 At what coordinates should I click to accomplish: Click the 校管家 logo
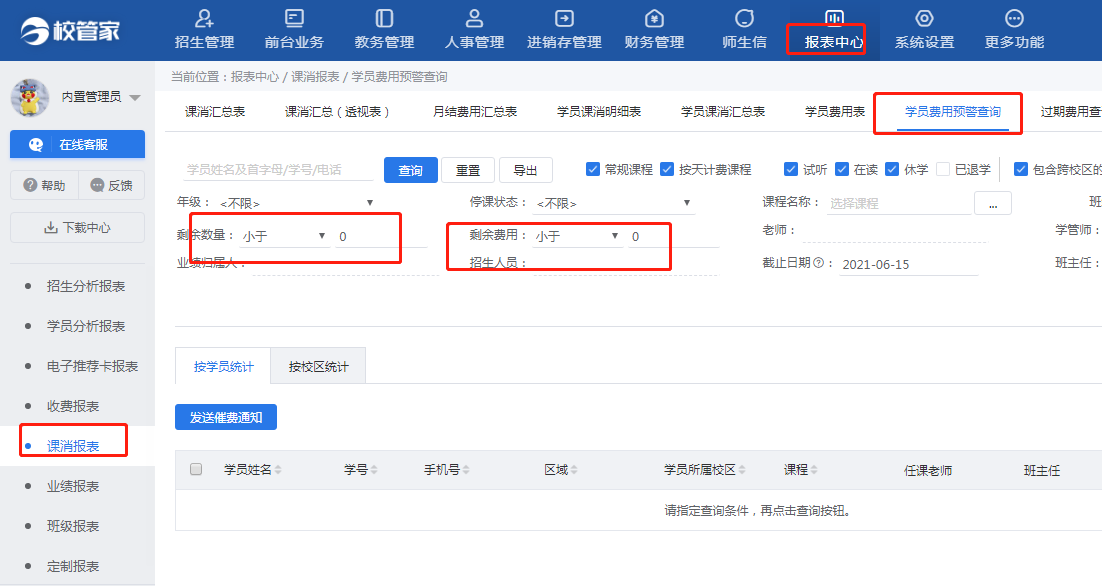[70, 30]
